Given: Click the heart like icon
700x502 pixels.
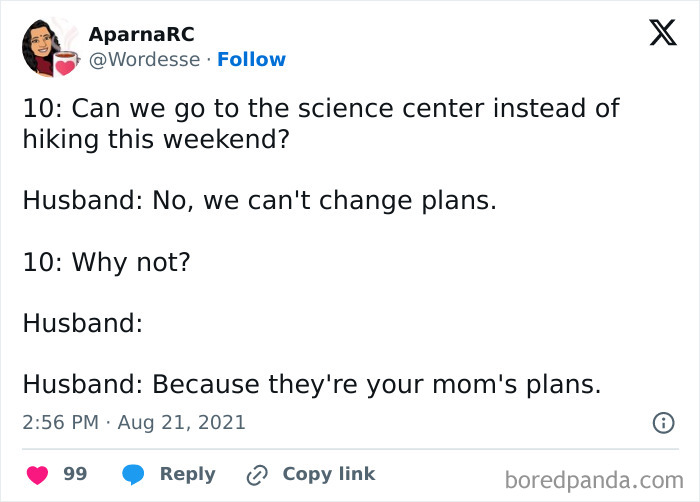Looking at the screenshot, I should (36, 474).
